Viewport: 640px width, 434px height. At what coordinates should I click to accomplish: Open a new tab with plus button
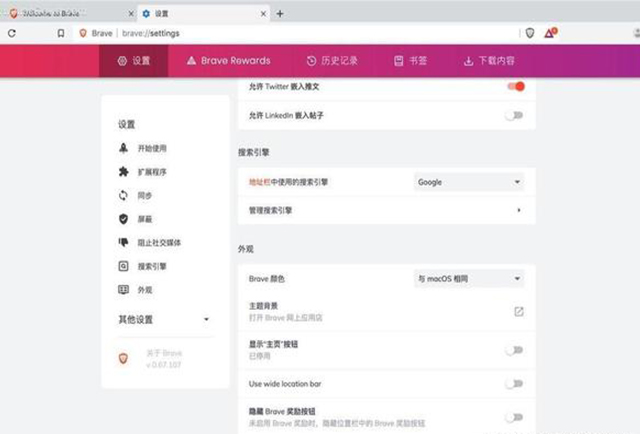point(280,13)
